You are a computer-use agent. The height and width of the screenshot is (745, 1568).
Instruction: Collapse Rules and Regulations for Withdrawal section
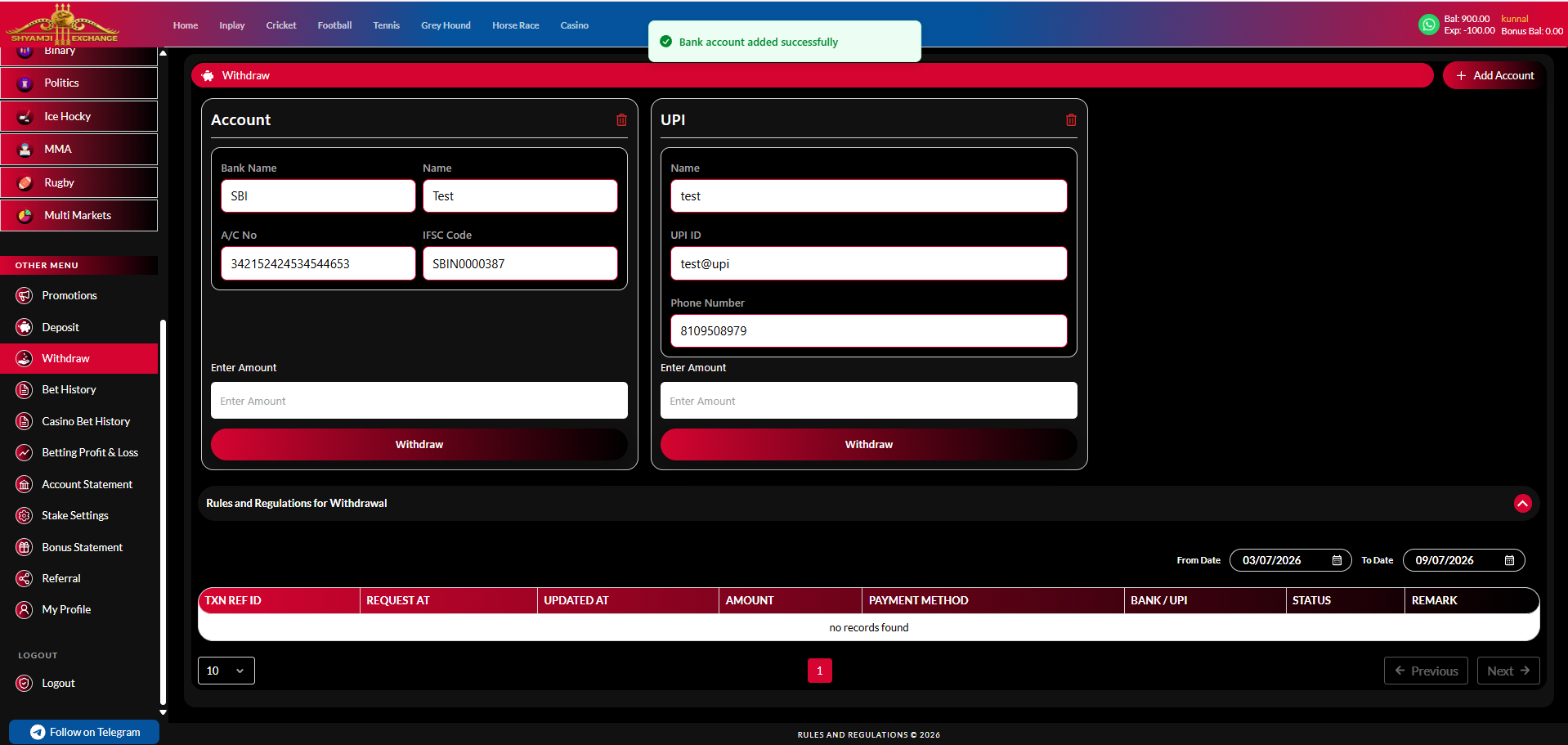pyautogui.click(x=1522, y=504)
